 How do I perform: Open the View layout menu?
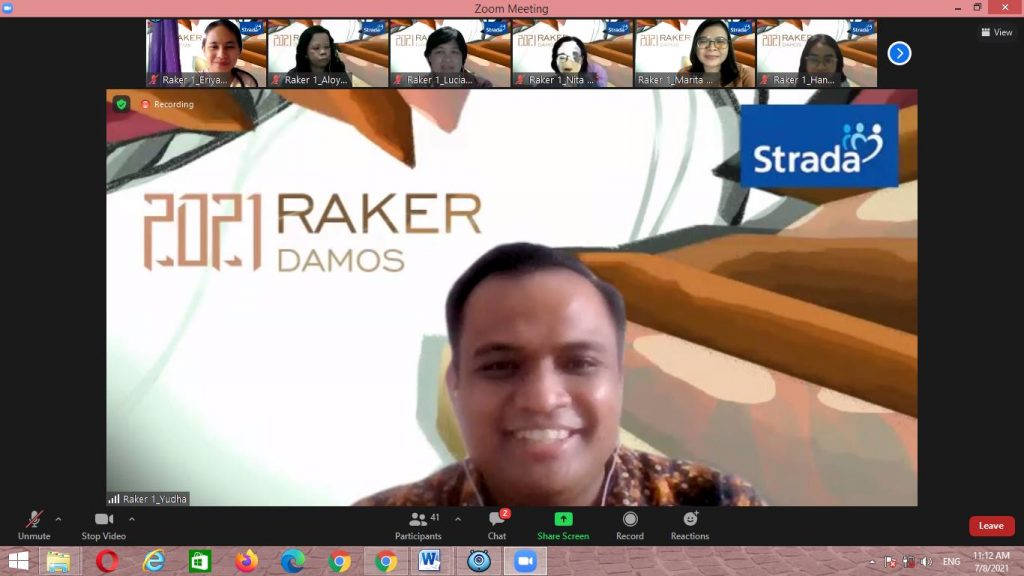pyautogui.click(x=997, y=32)
